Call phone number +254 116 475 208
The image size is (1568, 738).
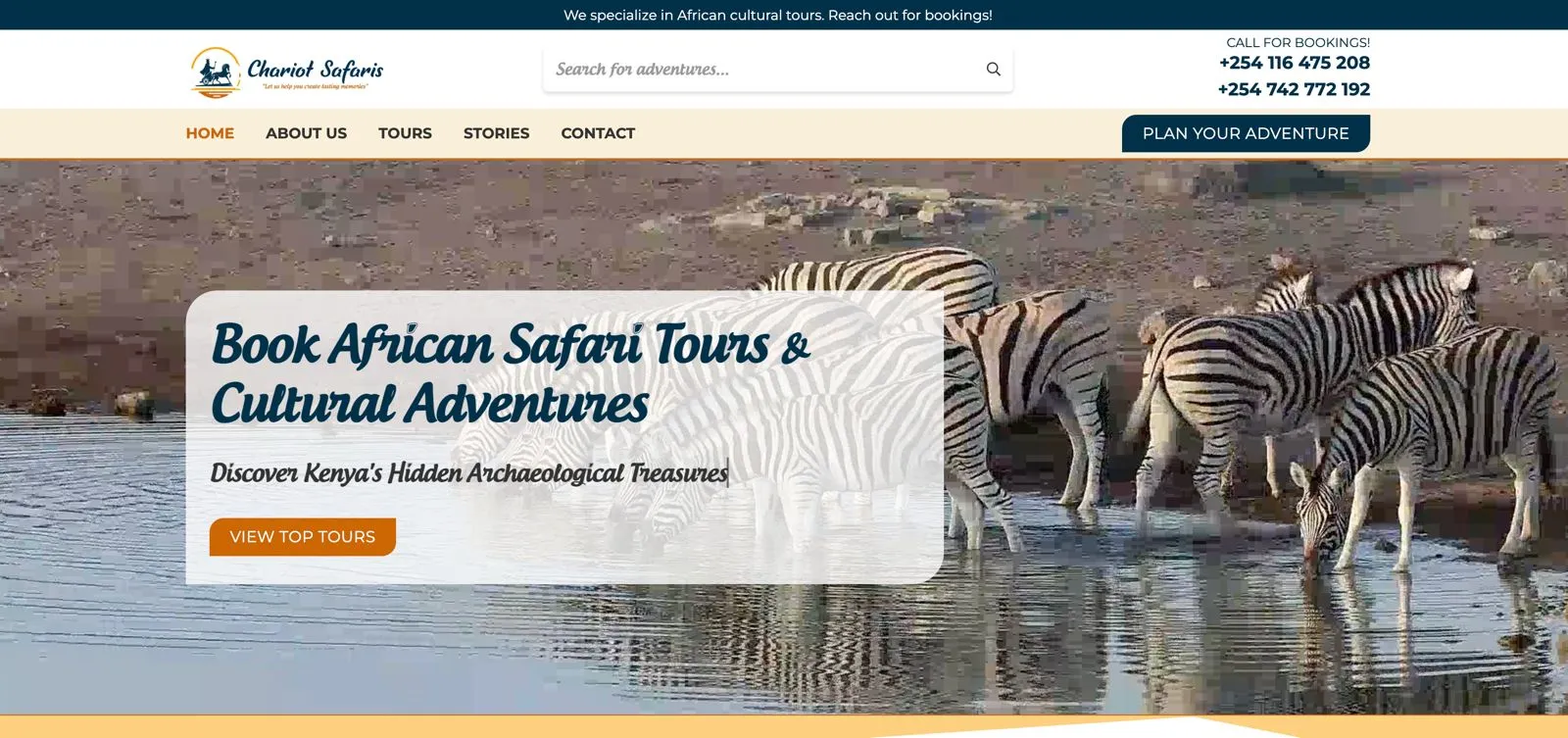point(1295,63)
